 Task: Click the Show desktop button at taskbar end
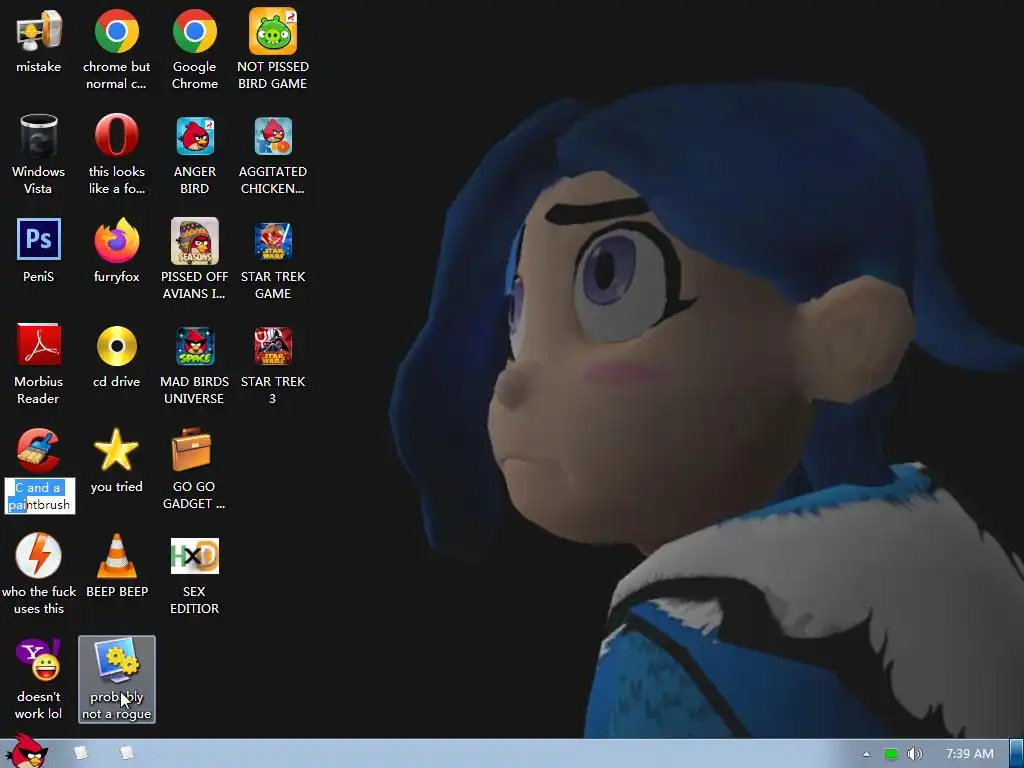tap(1017, 754)
